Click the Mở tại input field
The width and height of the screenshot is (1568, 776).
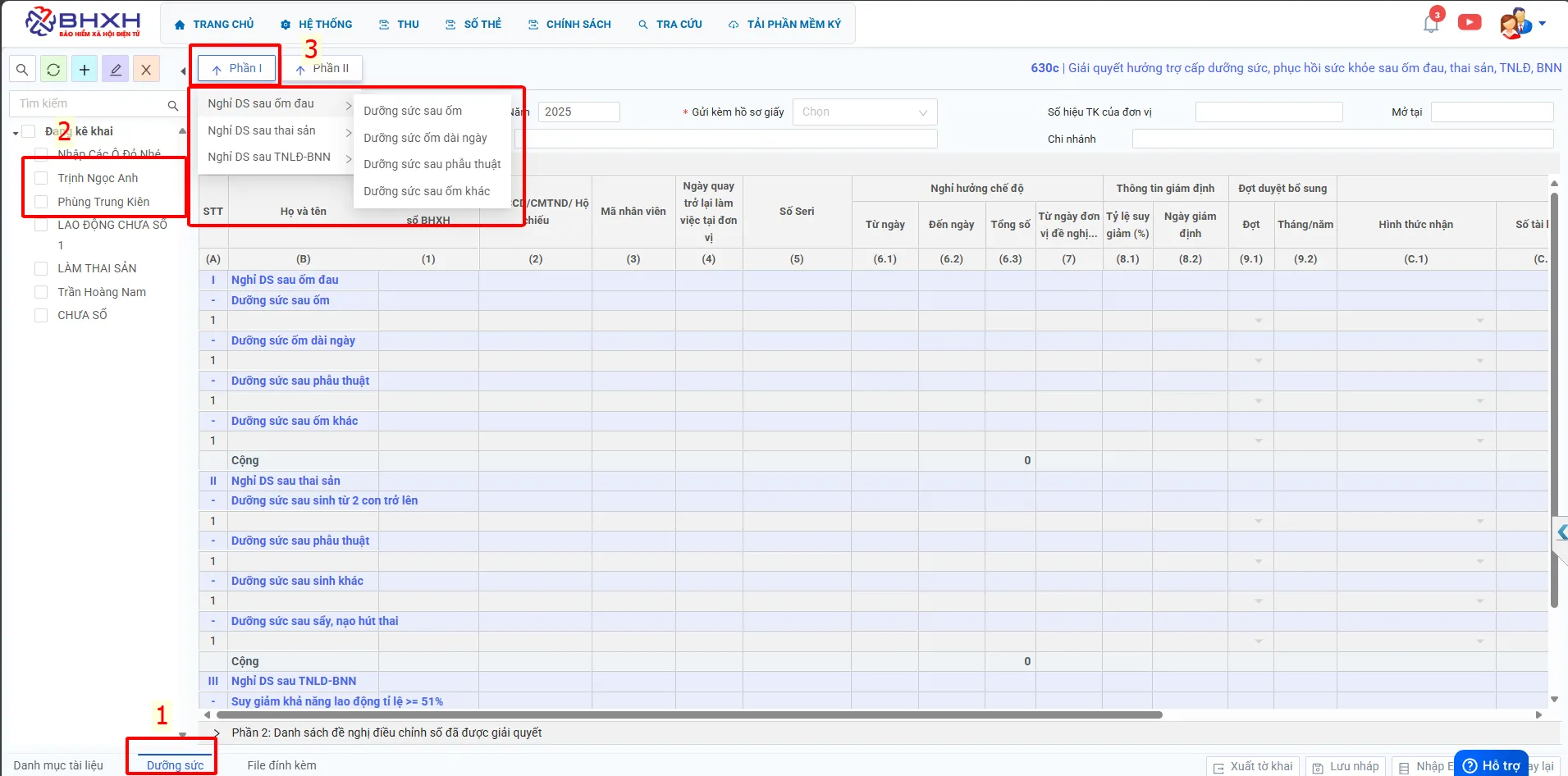(x=1492, y=112)
